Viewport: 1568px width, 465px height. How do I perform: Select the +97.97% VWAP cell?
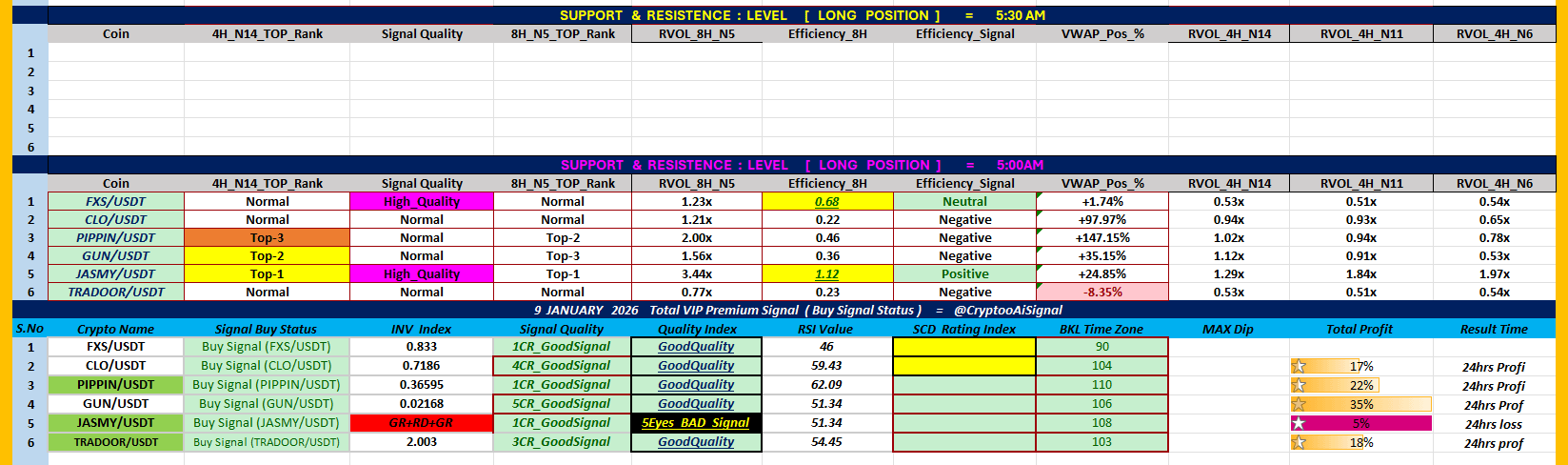(1102, 220)
